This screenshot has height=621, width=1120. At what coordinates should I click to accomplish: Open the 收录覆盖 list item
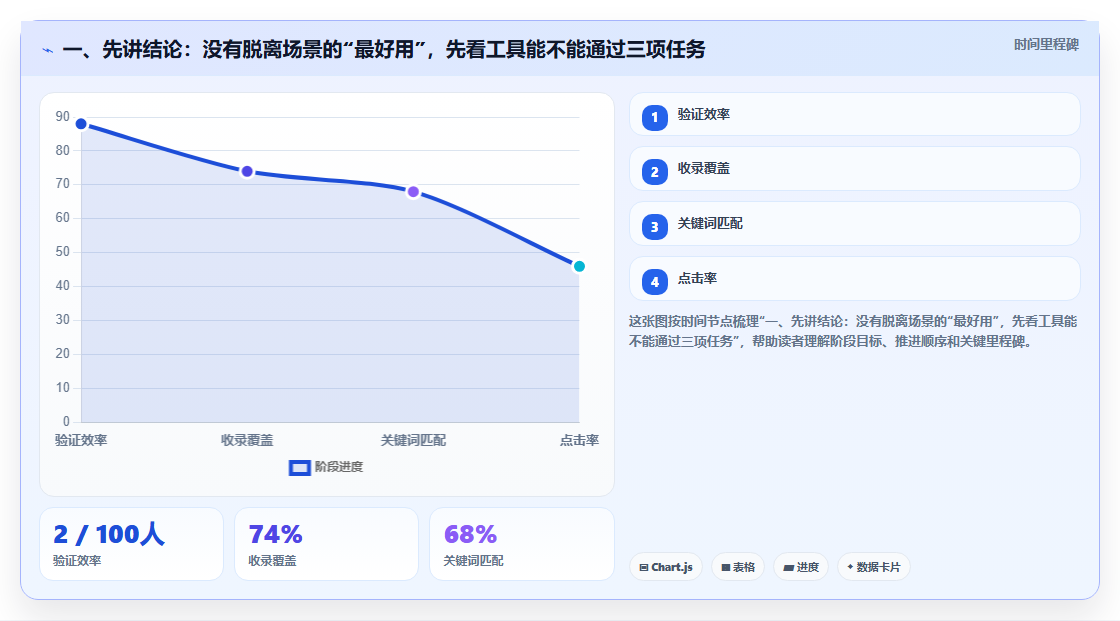(854, 169)
